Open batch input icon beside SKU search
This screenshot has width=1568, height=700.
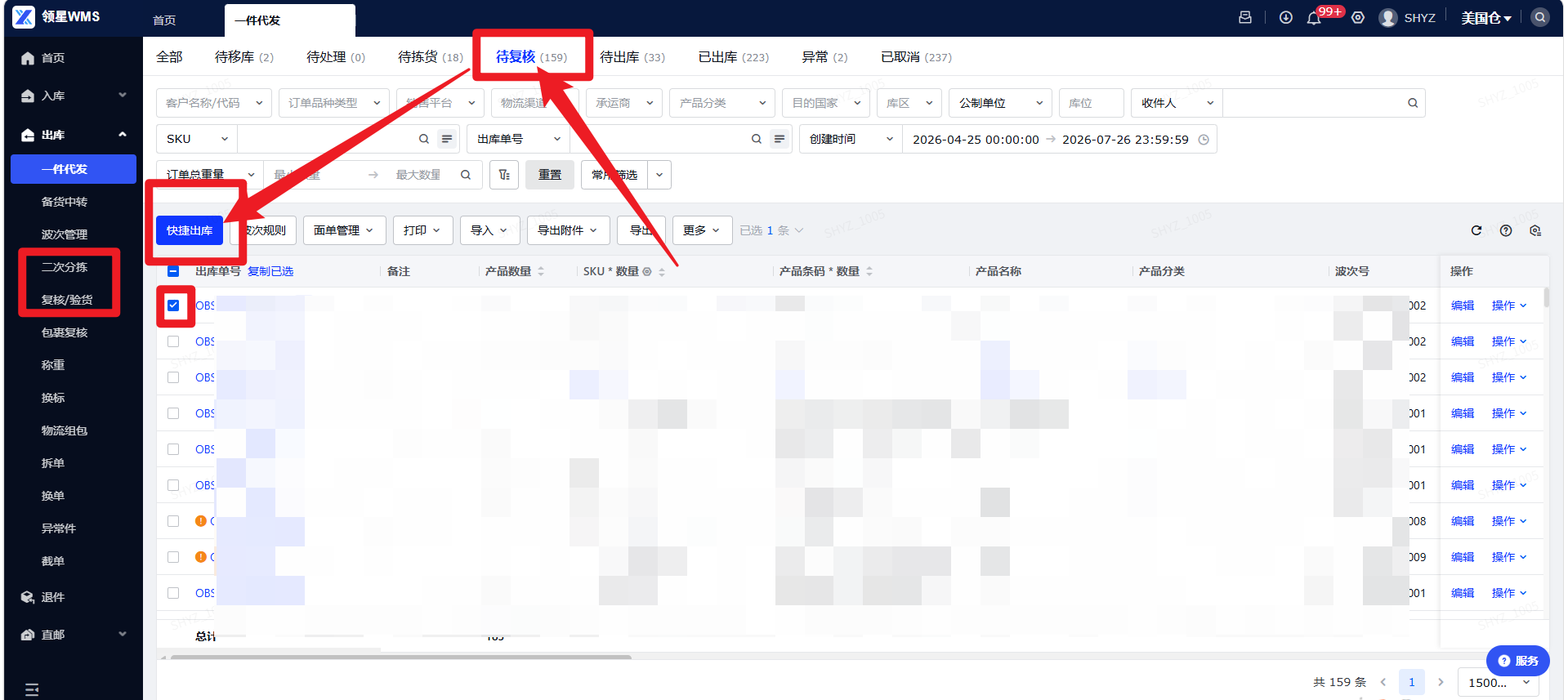coord(447,139)
